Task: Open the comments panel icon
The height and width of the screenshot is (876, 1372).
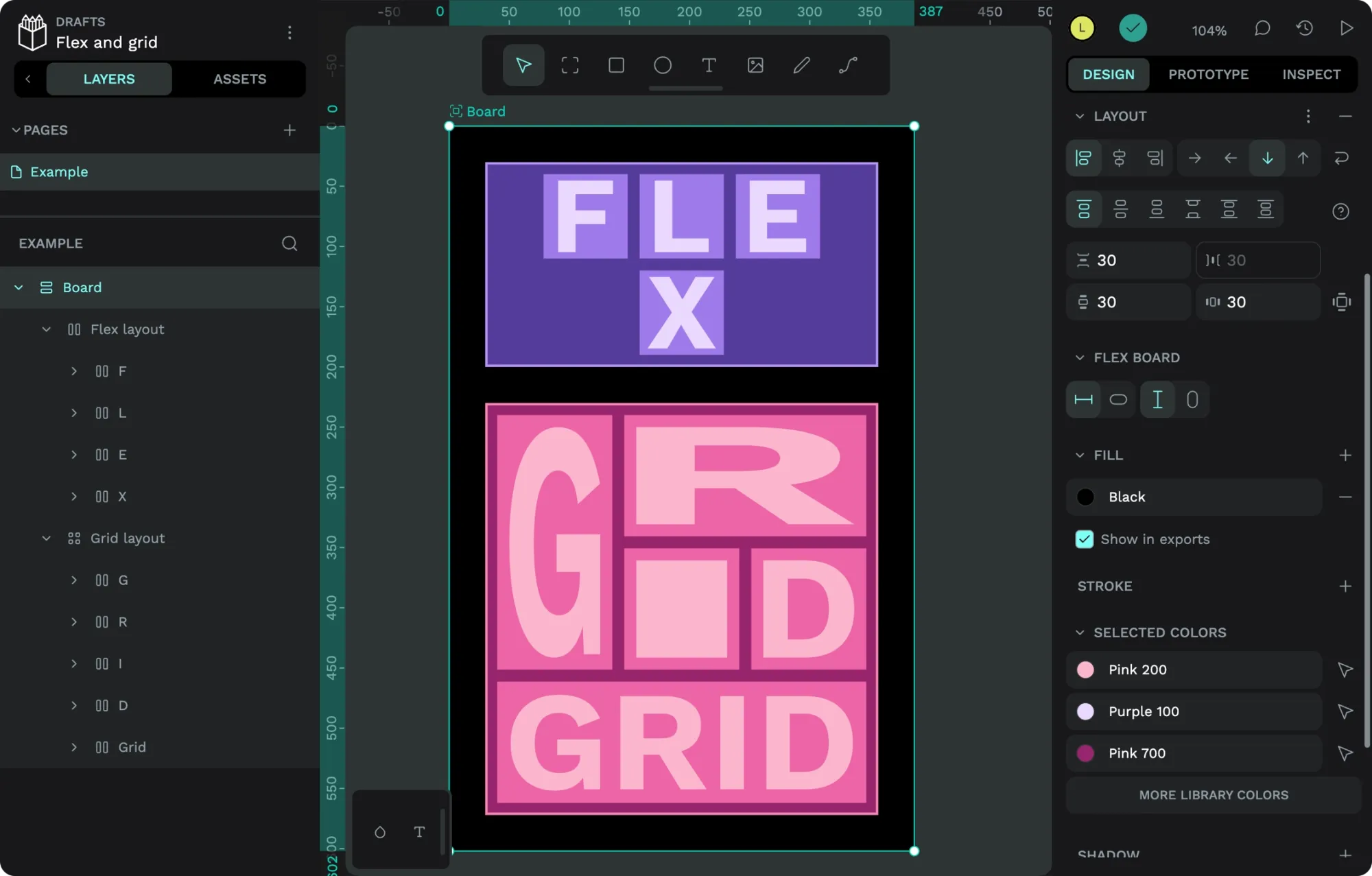Action: (x=1262, y=29)
